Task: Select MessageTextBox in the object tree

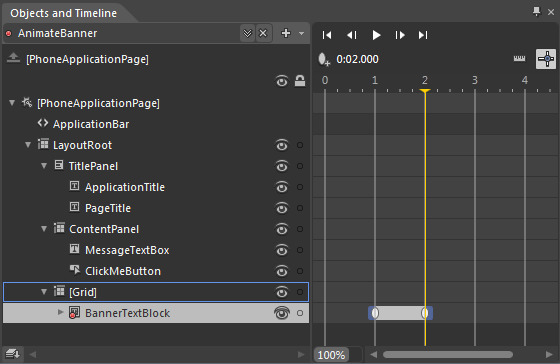Action: coord(127,250)
